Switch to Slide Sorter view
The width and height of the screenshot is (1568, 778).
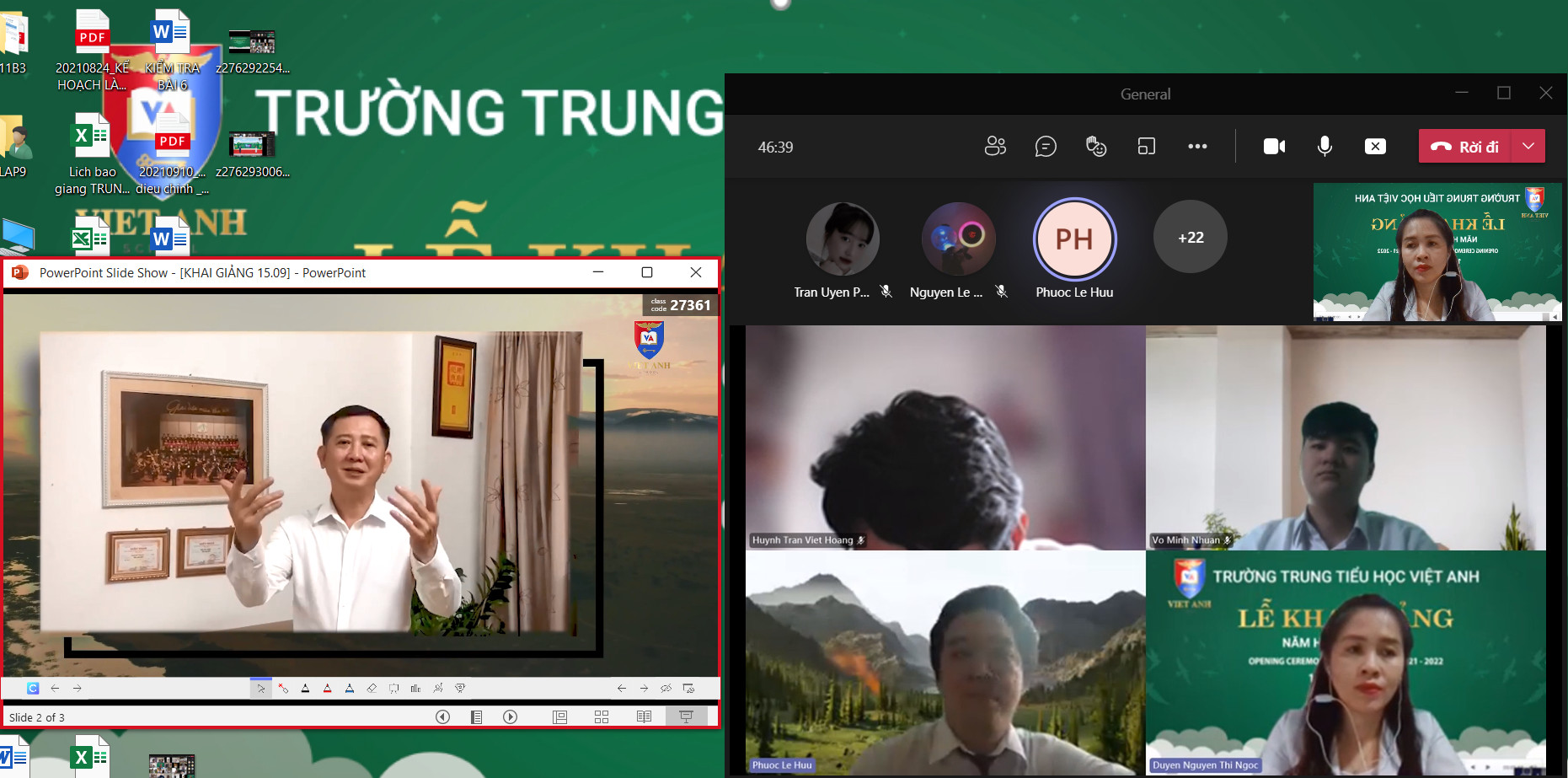coord(602,716)
